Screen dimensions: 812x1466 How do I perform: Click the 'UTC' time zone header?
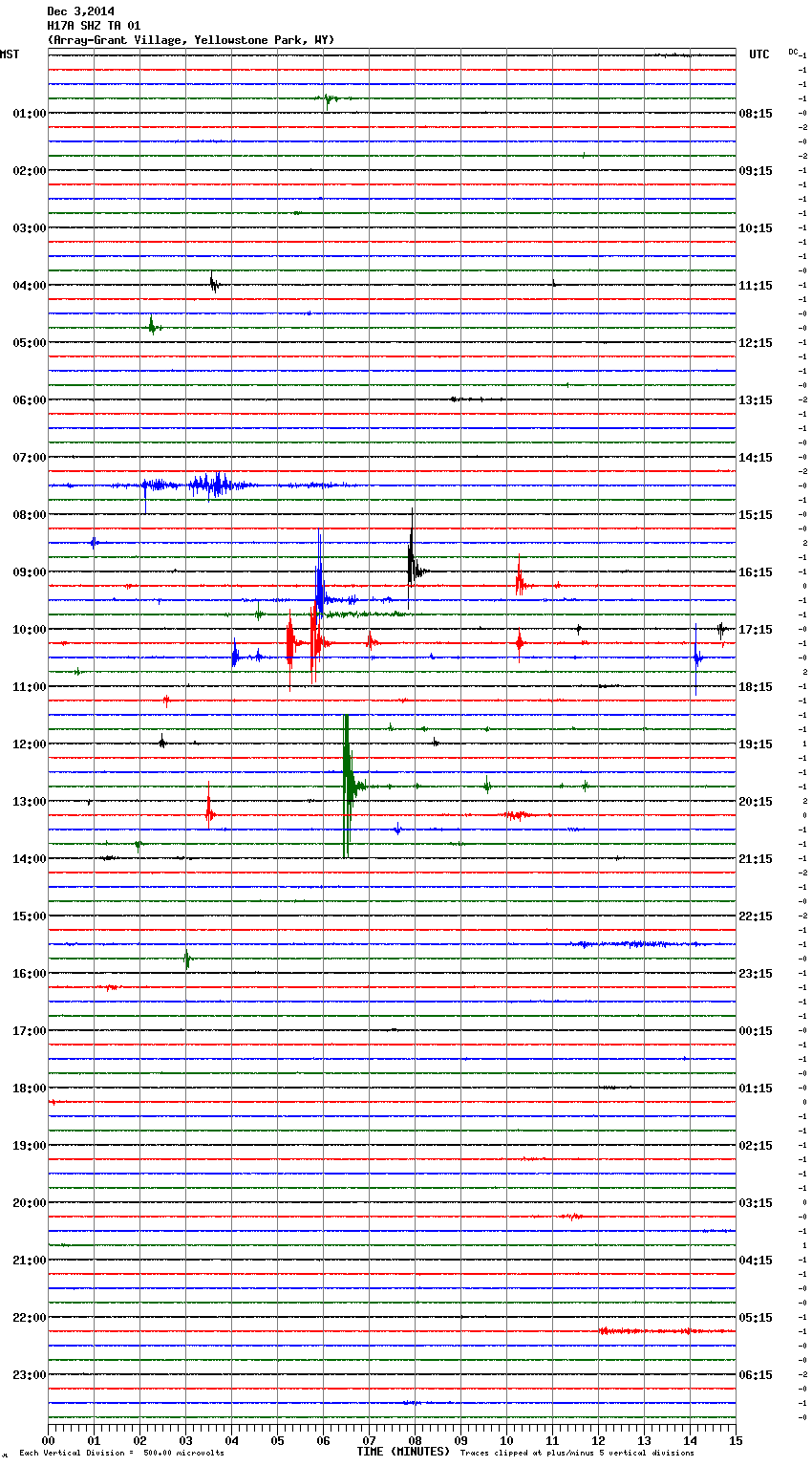(x=759, y=55)
